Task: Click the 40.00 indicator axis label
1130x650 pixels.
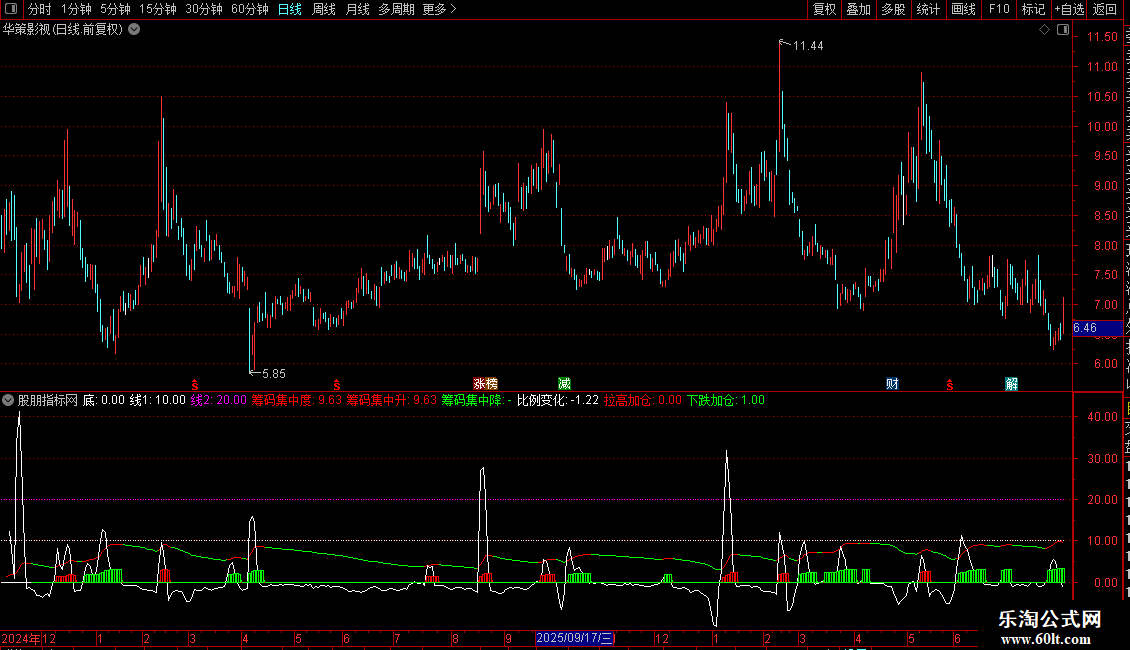Action: coord(1102,417)
